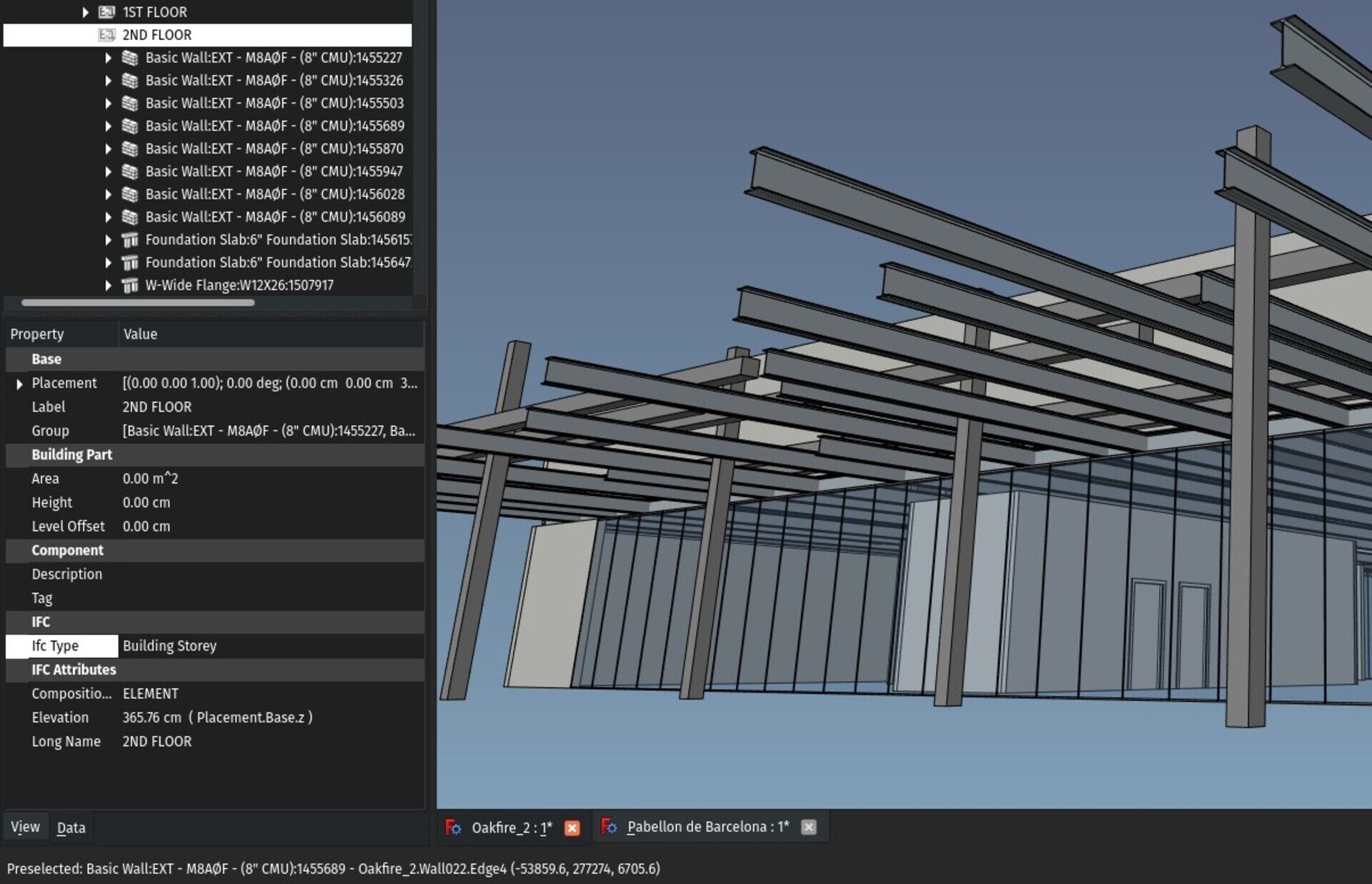
Task: Click structure icon for W-Wide Flange W12X26
Action: (129, 286)
